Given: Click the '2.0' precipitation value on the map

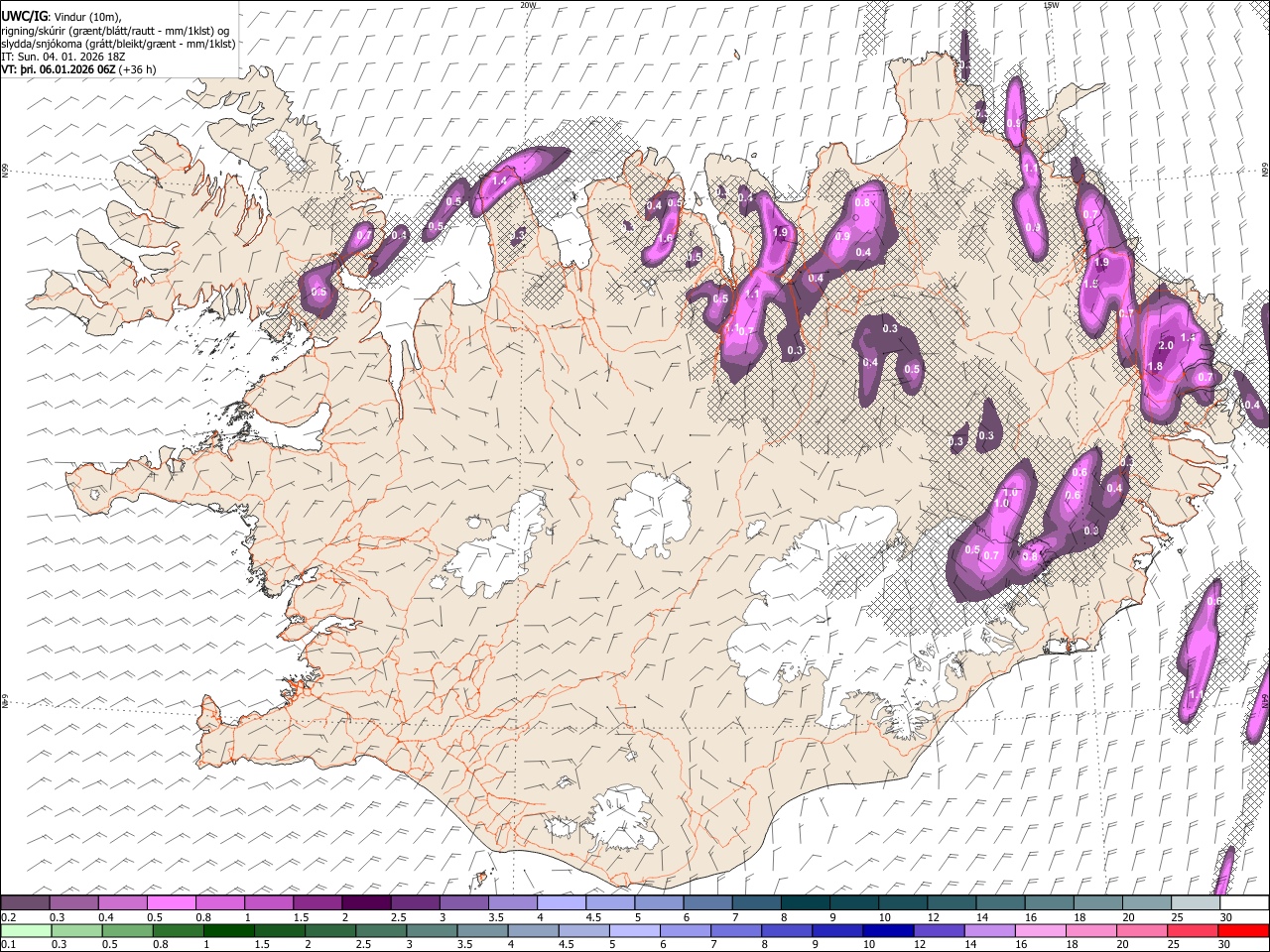Looking at the screenshot, I should [x=1166, y=345].
